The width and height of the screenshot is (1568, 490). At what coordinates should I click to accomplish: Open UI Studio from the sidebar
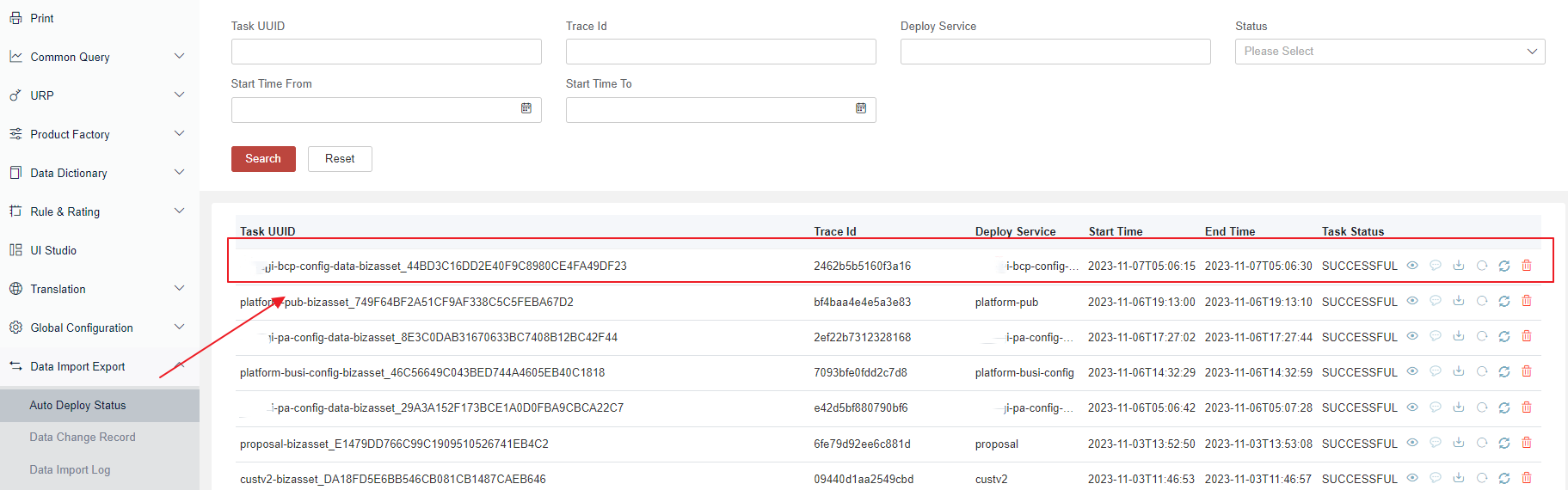(x=53, y=250)
